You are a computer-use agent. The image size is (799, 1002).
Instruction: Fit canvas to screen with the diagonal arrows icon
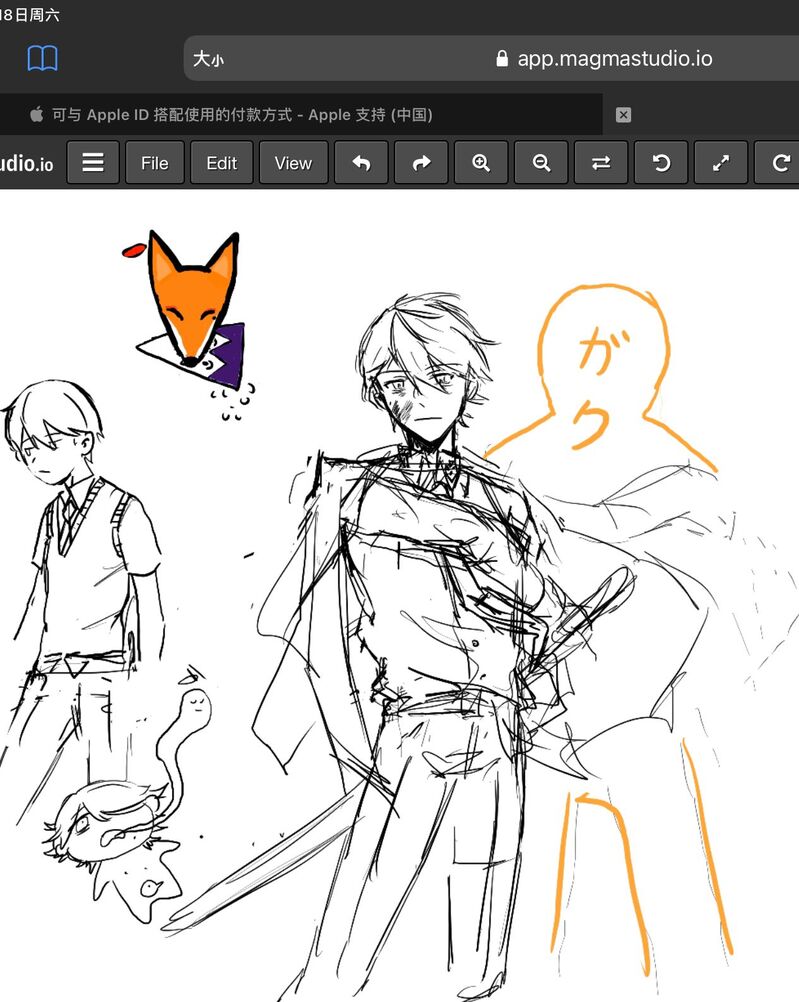point(721,163)
